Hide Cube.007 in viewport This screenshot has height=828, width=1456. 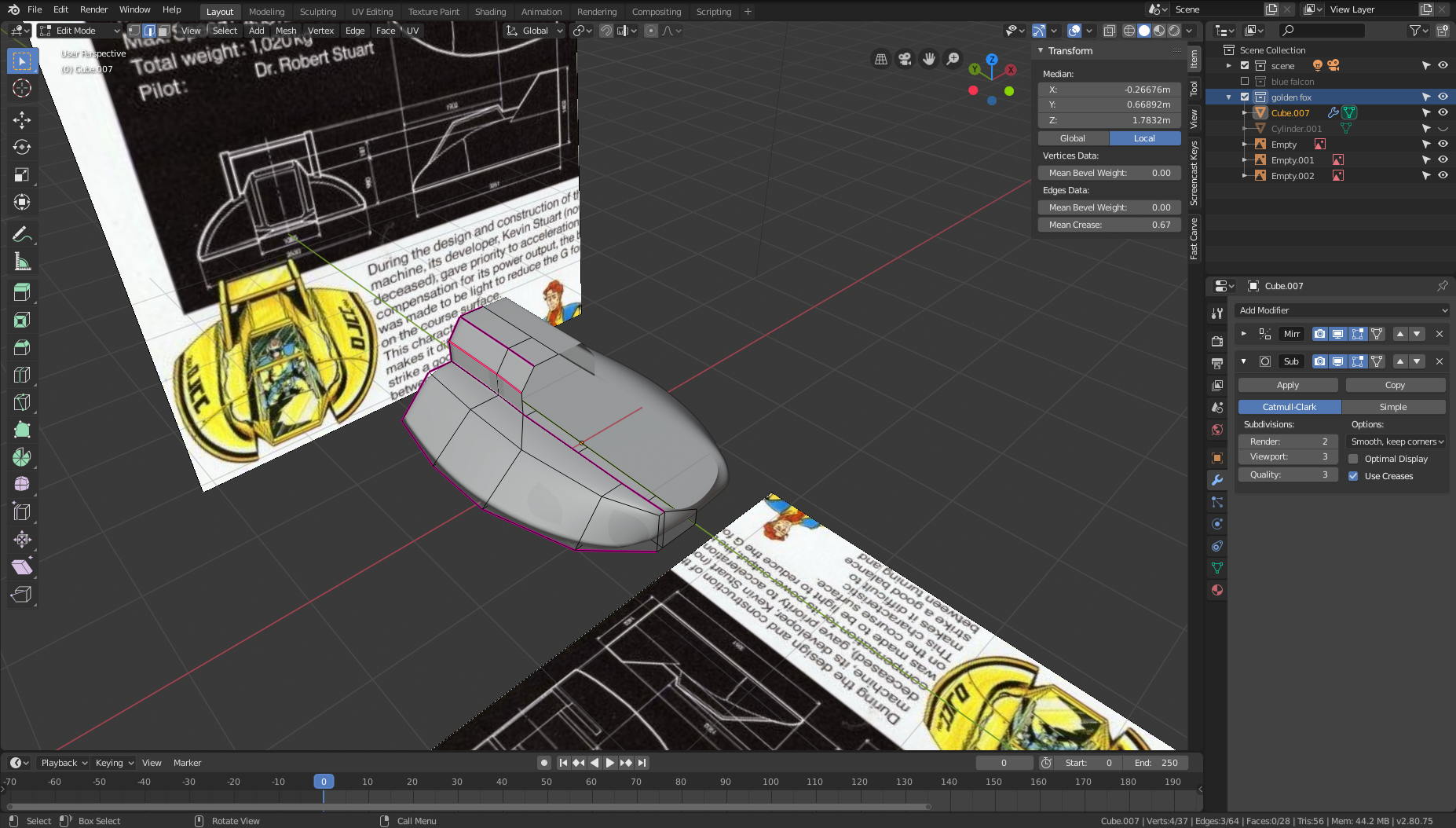coord(1443,112)
